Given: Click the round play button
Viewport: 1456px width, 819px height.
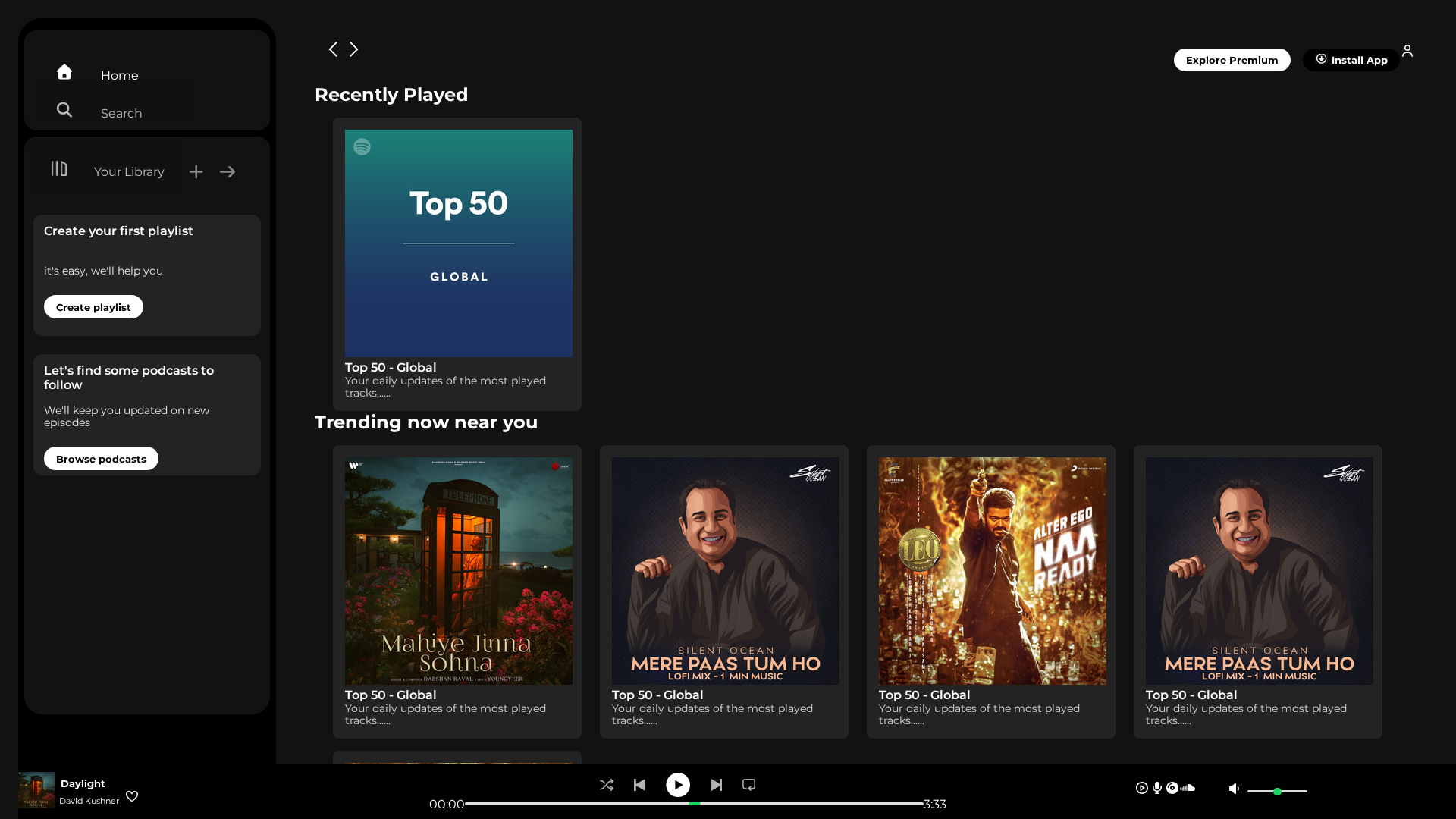Looking at the screenshot, I should 678,785.
